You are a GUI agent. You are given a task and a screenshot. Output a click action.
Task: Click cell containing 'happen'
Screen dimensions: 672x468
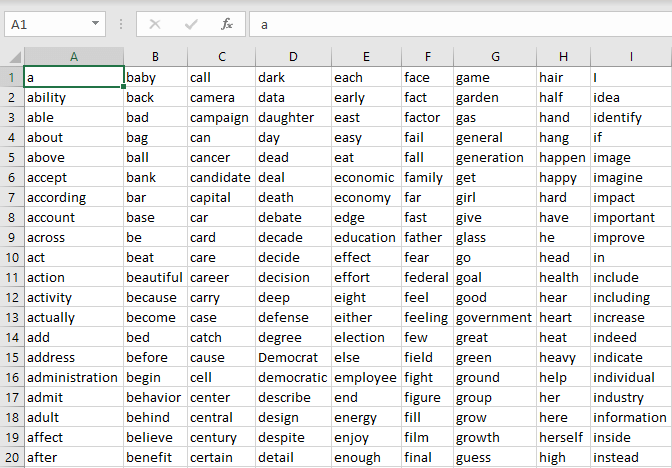pos(564,157)
